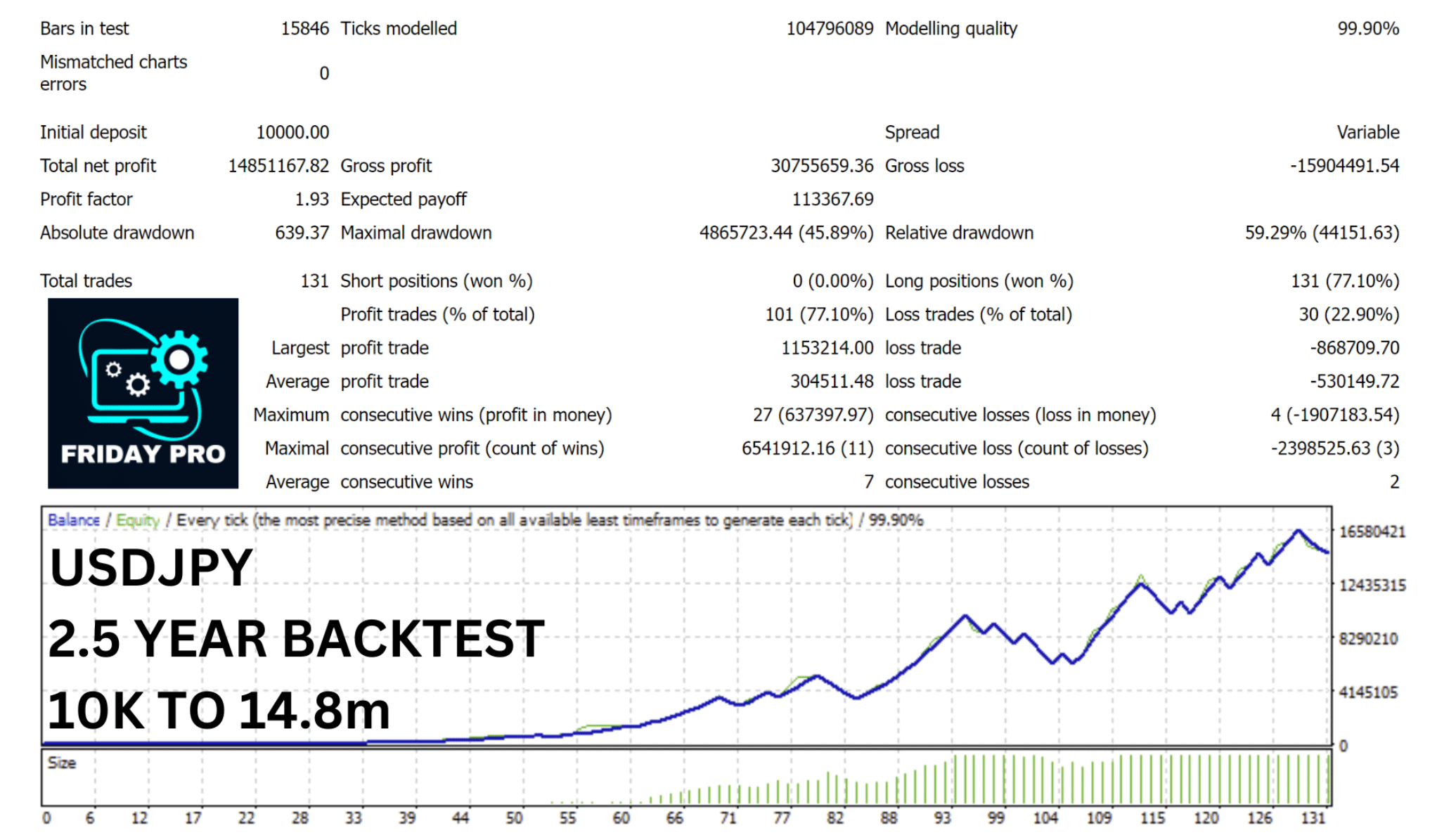Click the Initial deposit amount 10000.00

coord(292,133)
